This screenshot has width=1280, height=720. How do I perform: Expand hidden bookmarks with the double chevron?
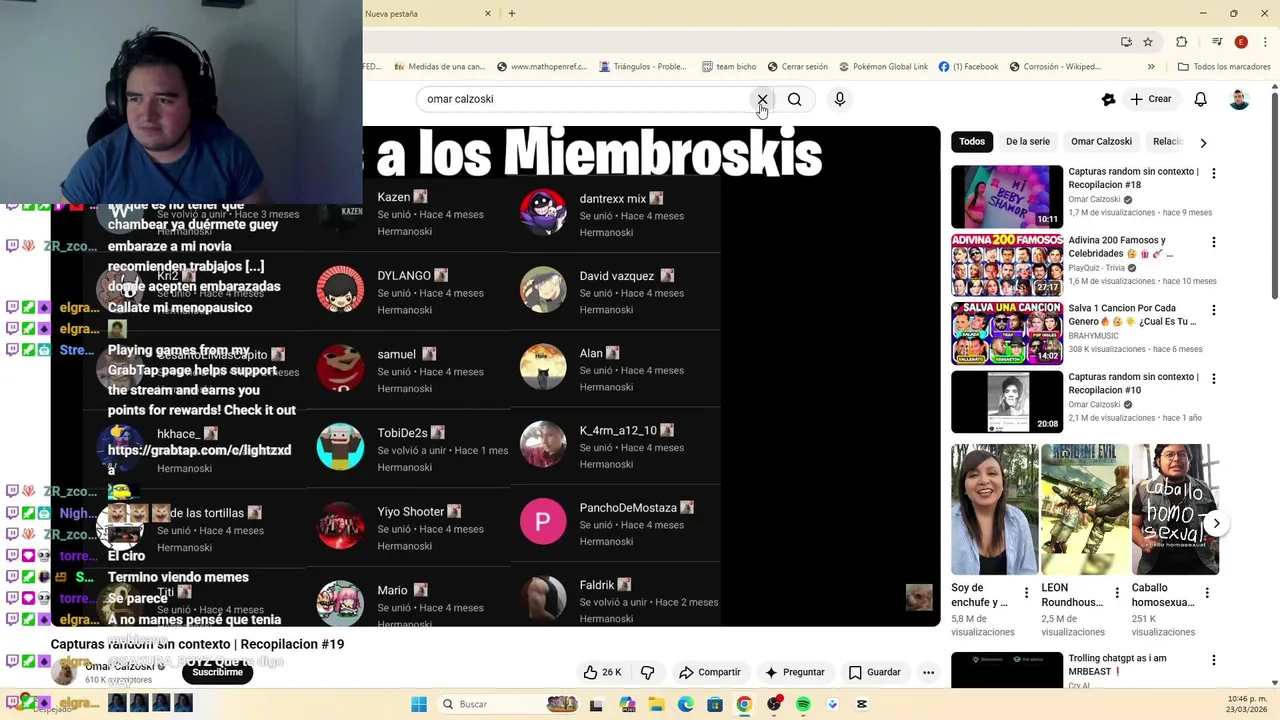1151,67
